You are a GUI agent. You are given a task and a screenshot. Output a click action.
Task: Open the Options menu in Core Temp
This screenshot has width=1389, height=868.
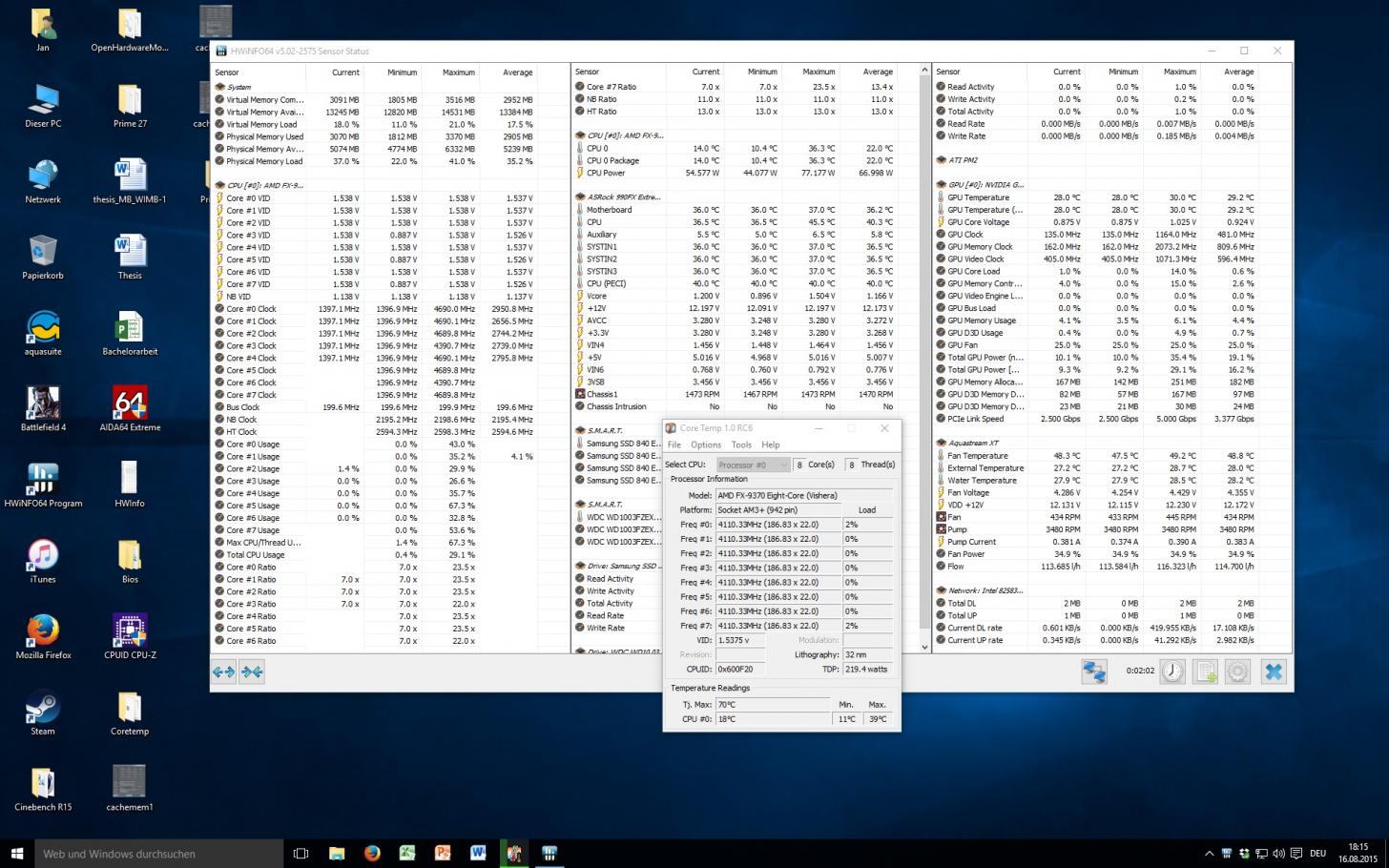(705, 444)
